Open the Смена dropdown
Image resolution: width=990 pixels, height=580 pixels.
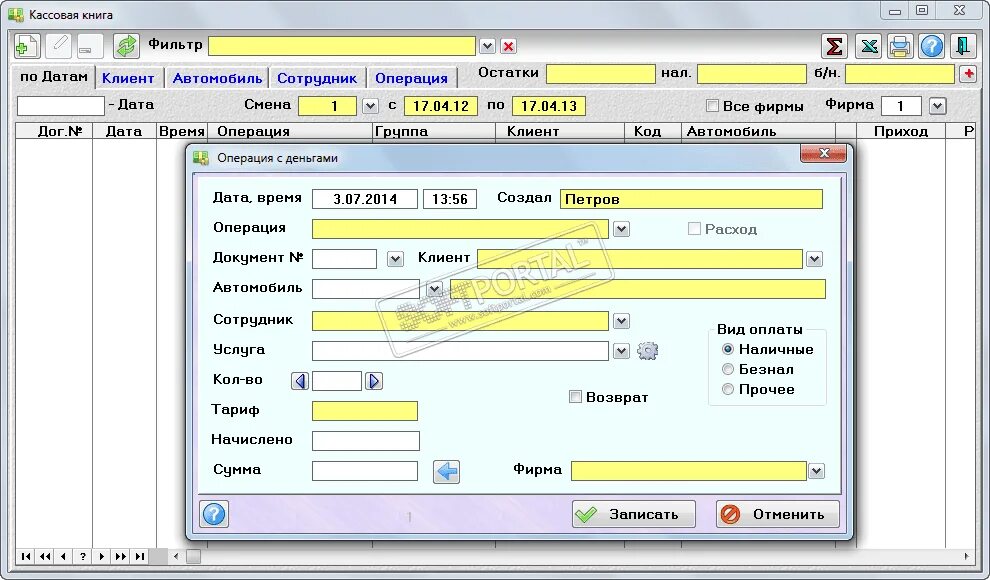pyautogui.click(x=371, y=105)
